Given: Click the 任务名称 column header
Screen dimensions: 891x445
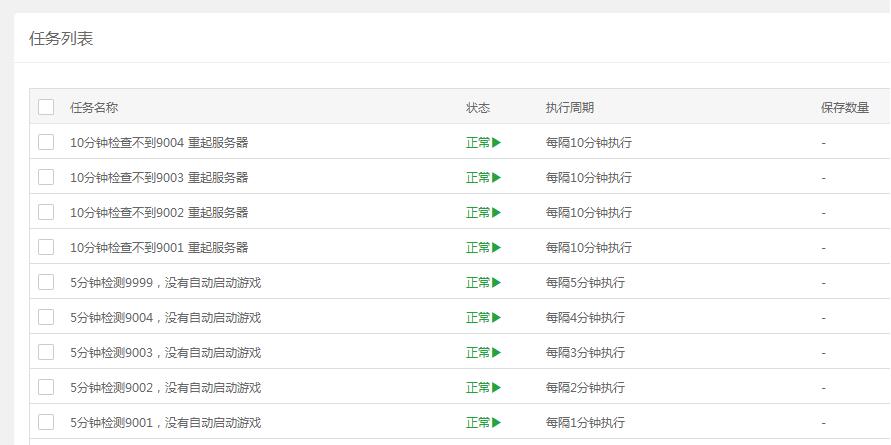Looking at the screenshot, I should point(94,108).
